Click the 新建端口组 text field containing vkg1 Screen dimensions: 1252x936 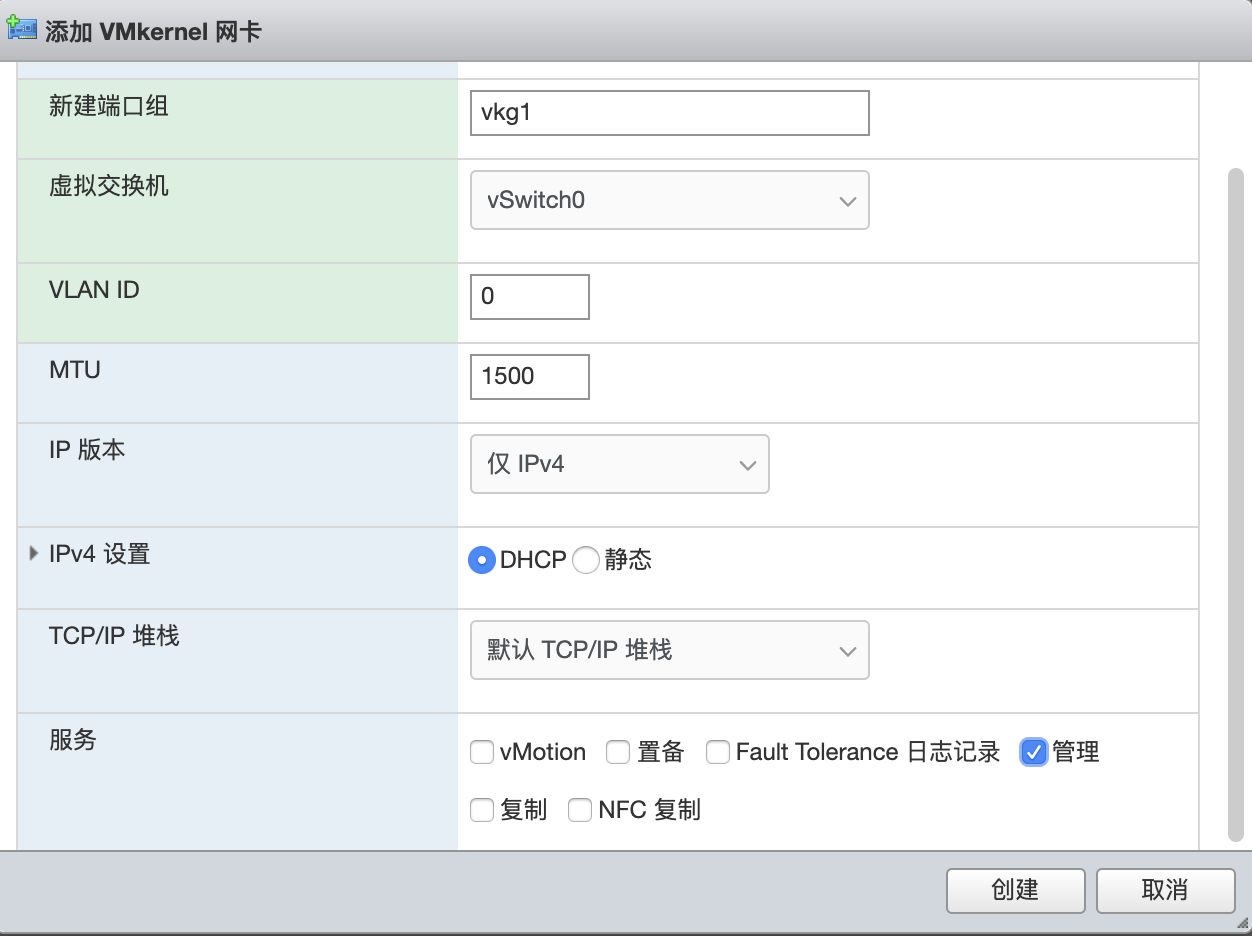pyautogui.click(x=669, y=113)
